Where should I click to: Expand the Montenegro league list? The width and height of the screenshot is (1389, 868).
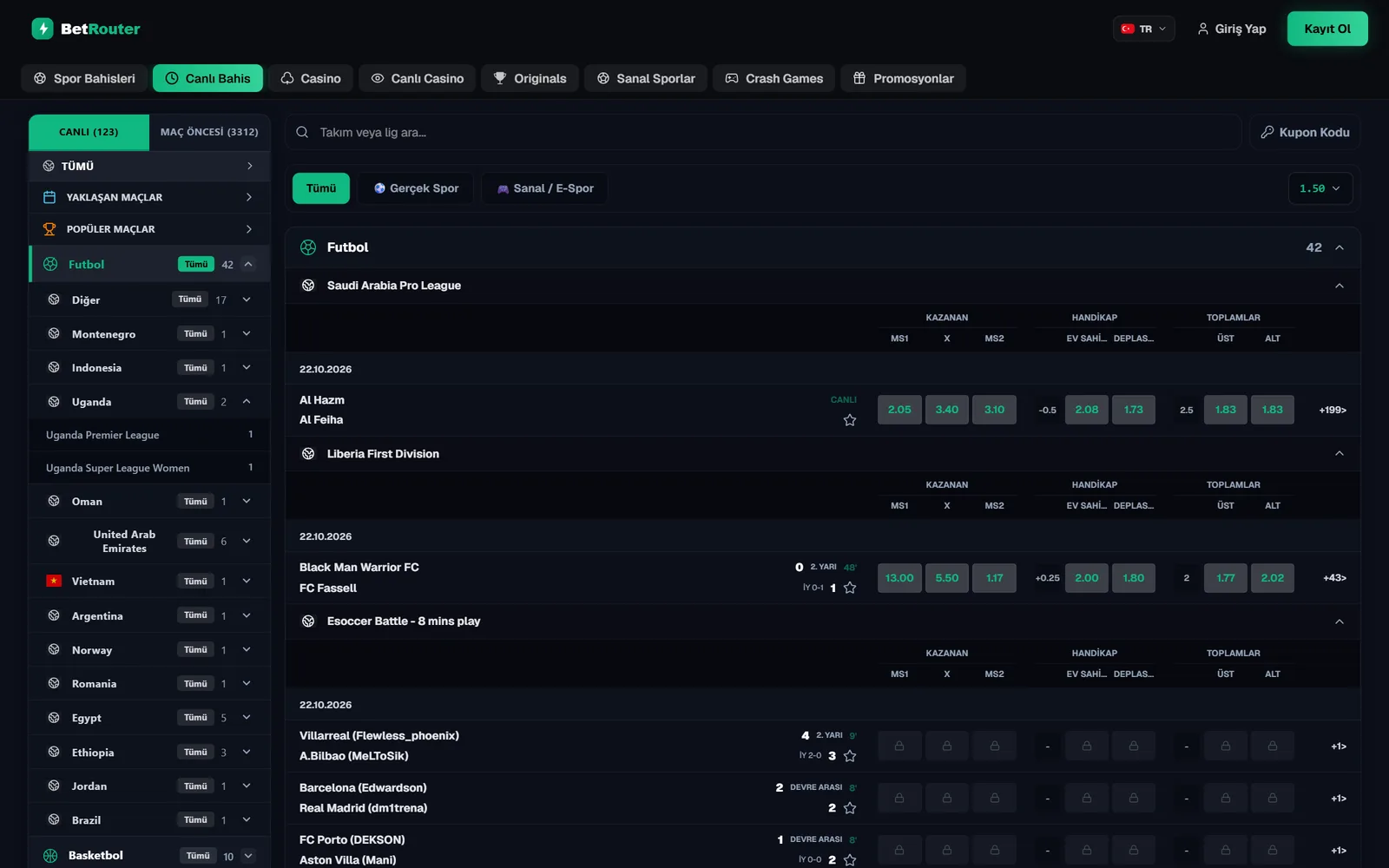247,333
